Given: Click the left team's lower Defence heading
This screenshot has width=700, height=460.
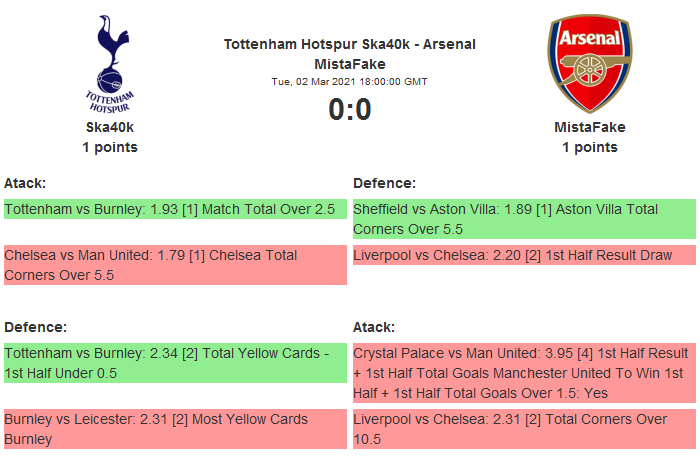Looking at the screenshot, I should coord(35,327).
